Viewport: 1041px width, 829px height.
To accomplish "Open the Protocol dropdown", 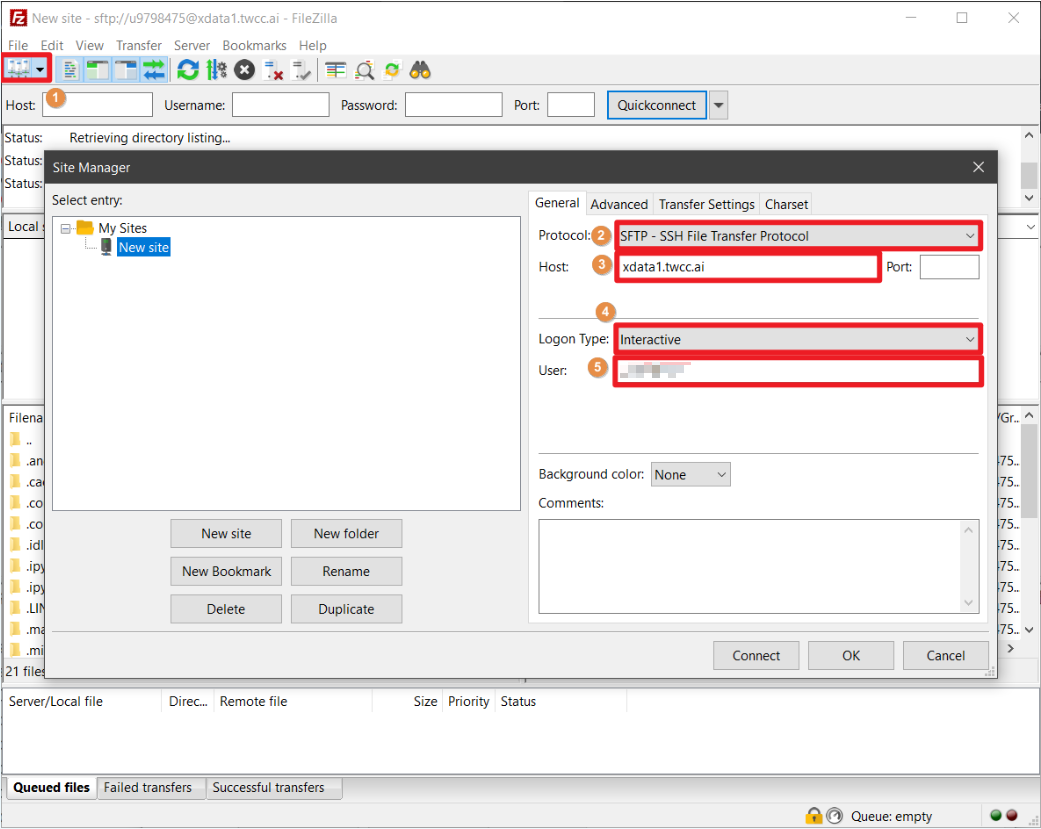I will pos(798,236).
